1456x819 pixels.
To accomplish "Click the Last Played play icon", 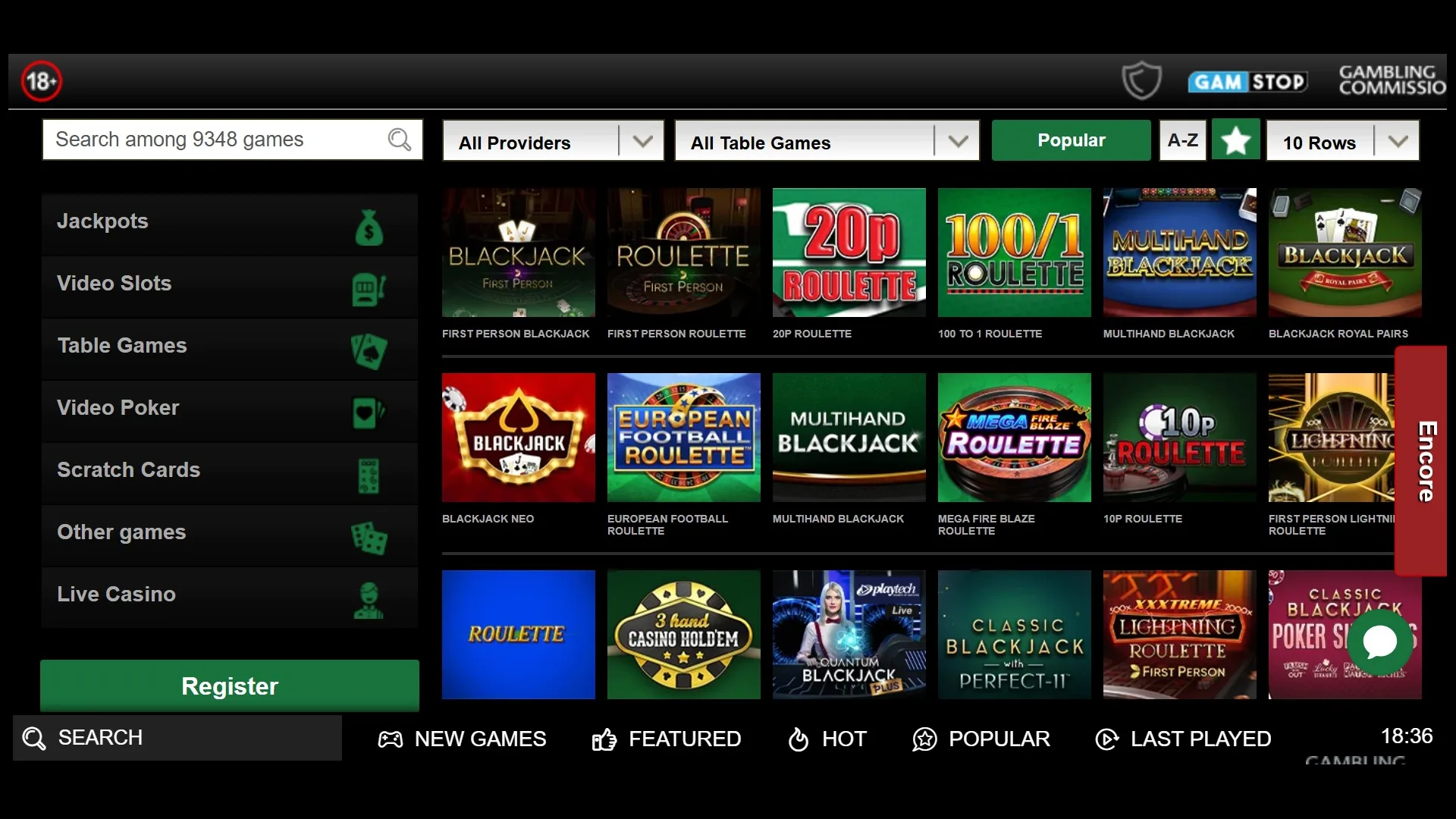I will (x=1107, y=739).
